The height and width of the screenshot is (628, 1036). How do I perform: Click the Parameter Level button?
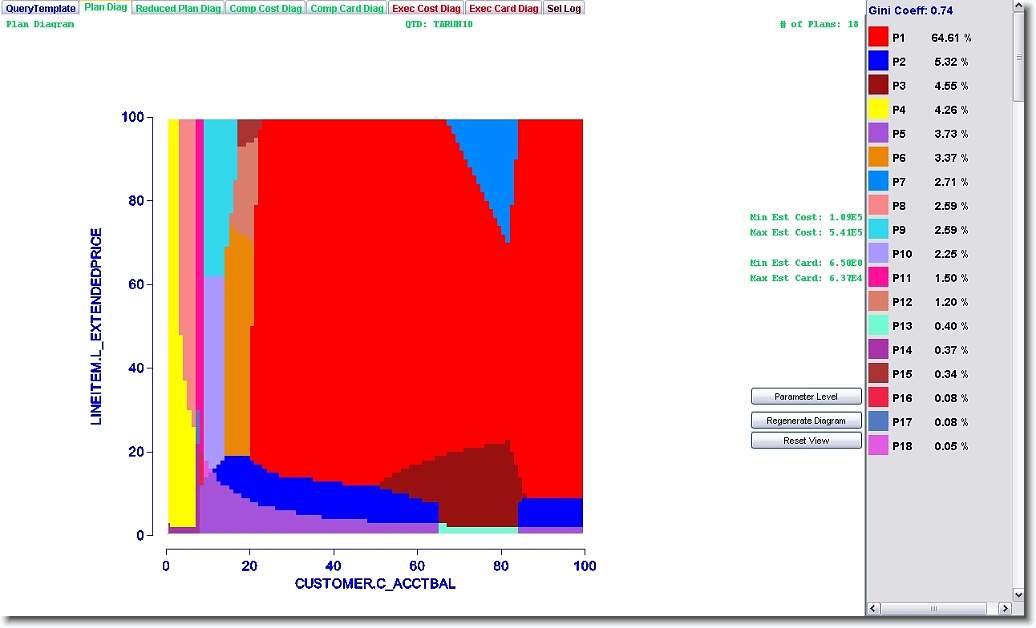(x=806, y=397)
